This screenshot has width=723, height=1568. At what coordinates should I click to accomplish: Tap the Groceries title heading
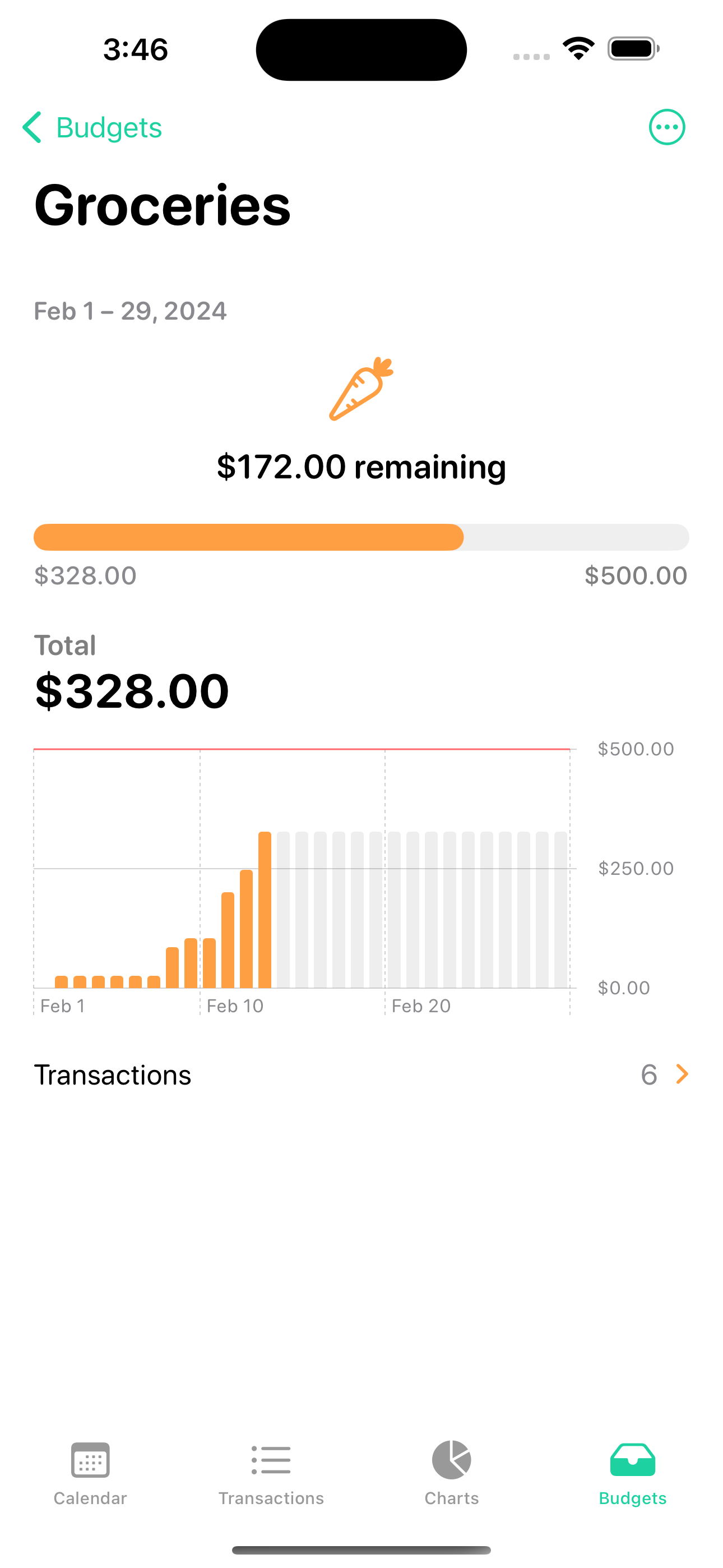pyautogui.click(x=163, y=205)
